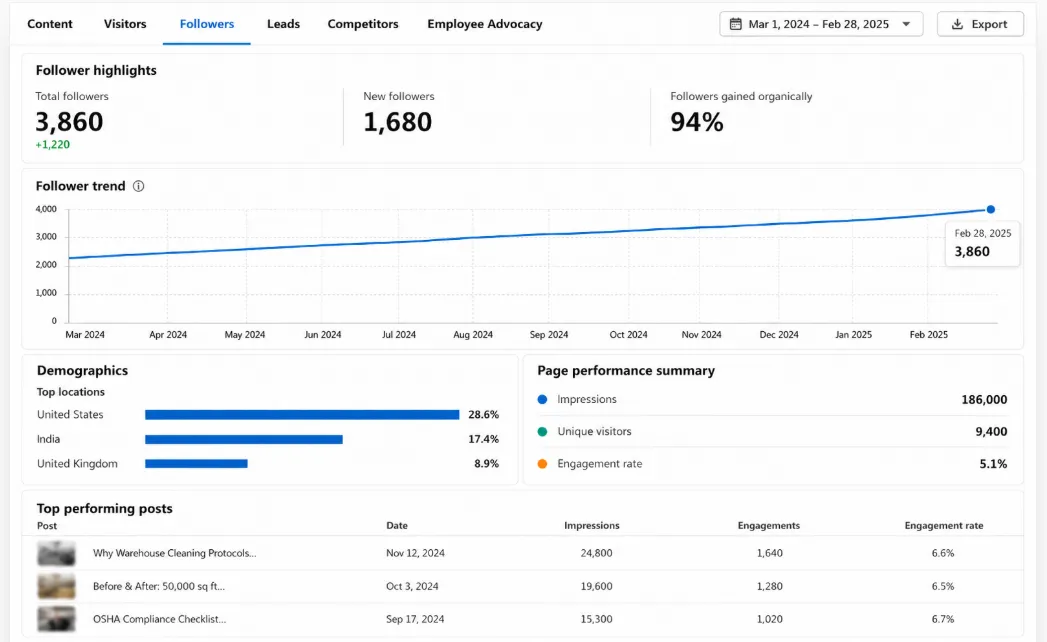1047x642 pixels.
Task: Click the 19,600 impressions cell
Action: click(x=596, y=586)
